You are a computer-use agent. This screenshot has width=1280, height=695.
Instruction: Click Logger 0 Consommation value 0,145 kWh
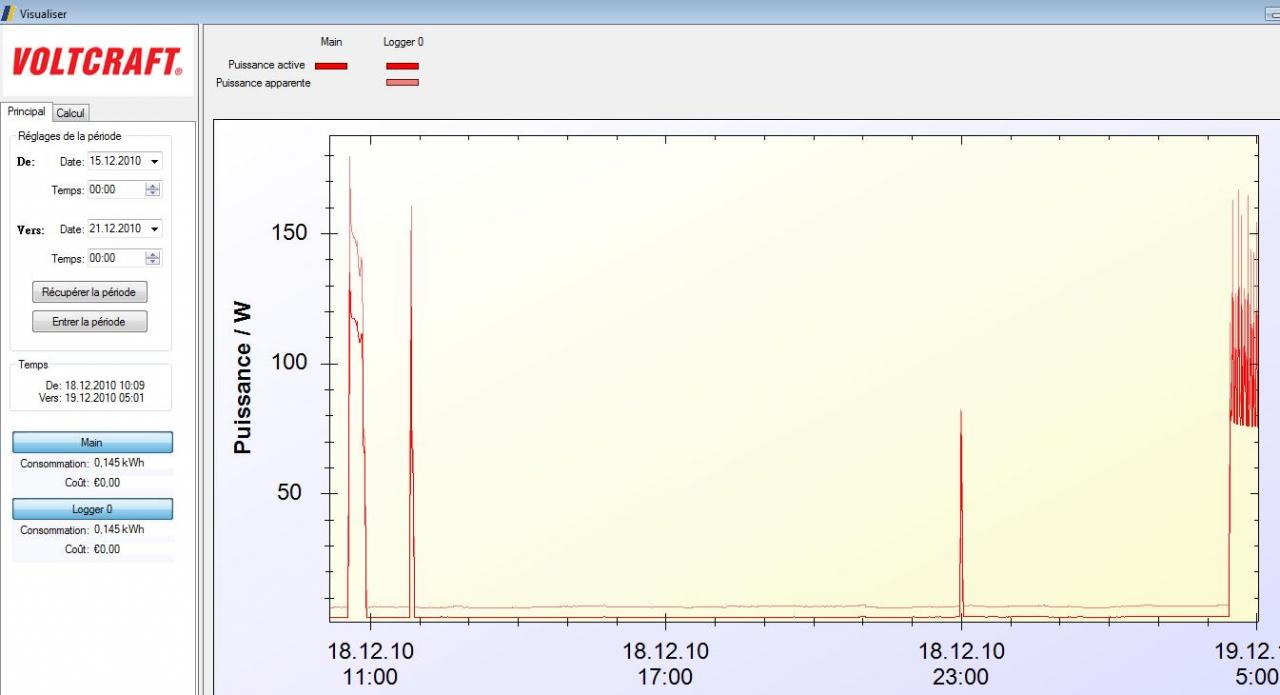119,530
